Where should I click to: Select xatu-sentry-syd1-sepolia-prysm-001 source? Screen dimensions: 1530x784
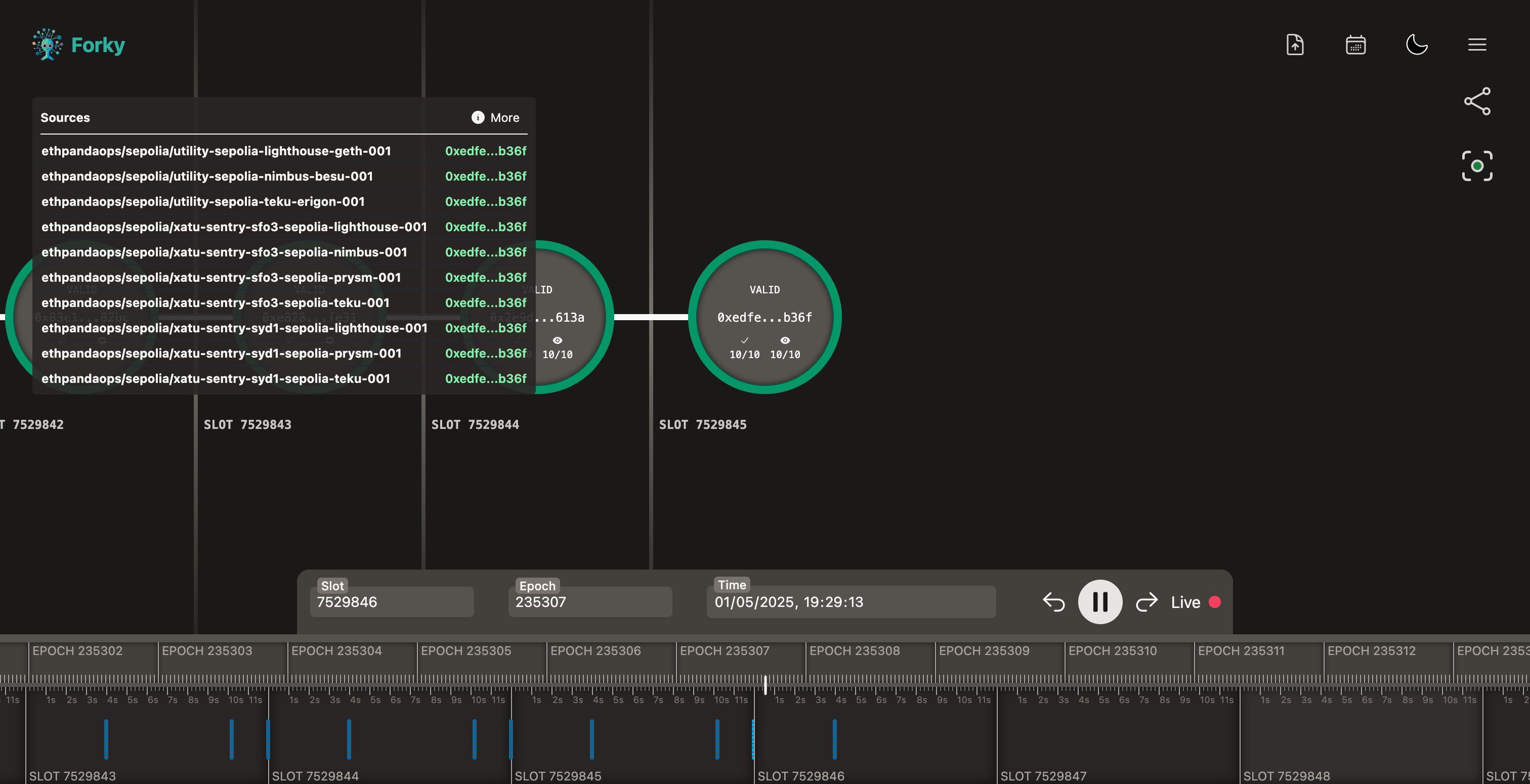(284, 354)
